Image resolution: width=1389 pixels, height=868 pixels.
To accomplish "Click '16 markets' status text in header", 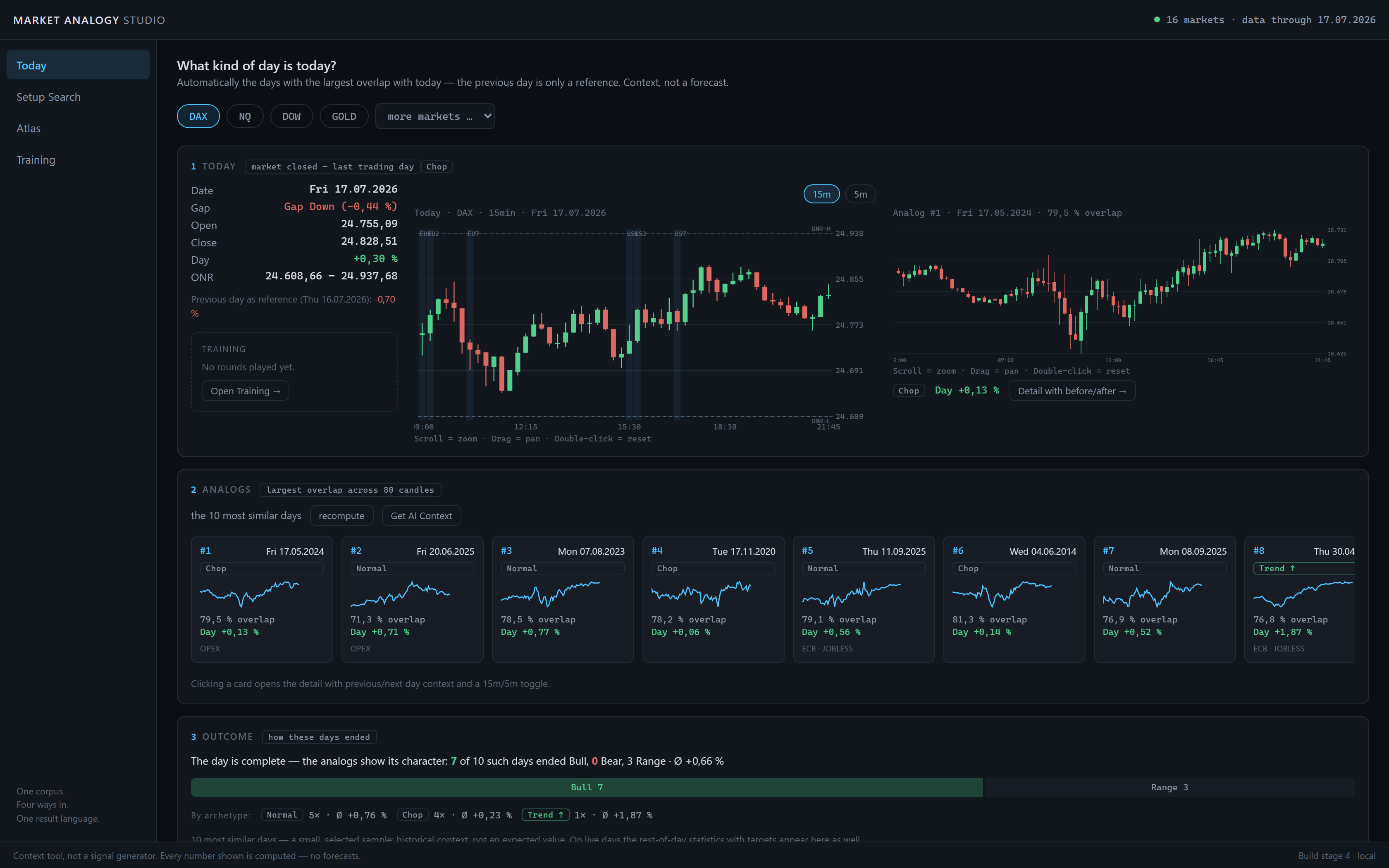I will (1195, 20).
